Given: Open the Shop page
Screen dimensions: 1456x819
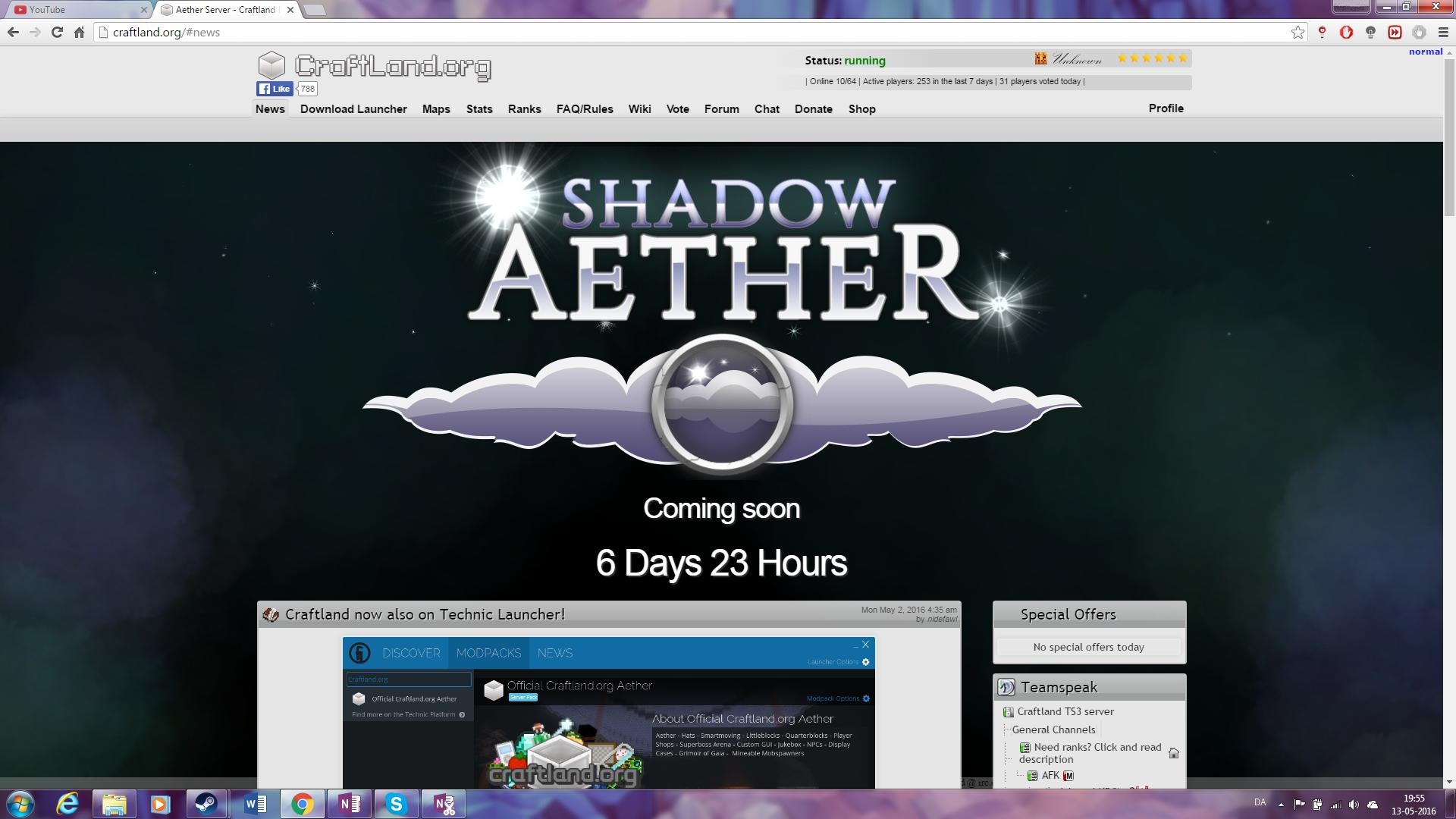Looking at the screenshot, I should [x=862, y=108].
